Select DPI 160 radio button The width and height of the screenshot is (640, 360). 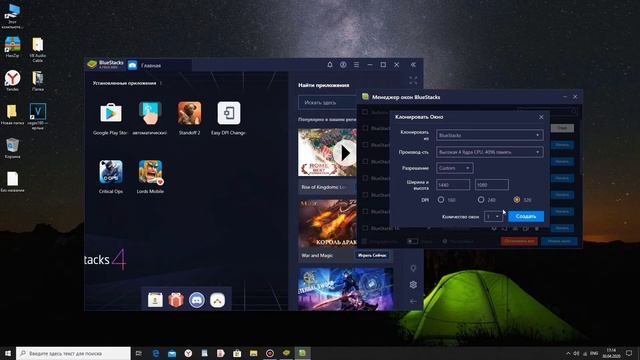[x=441, y=200]
